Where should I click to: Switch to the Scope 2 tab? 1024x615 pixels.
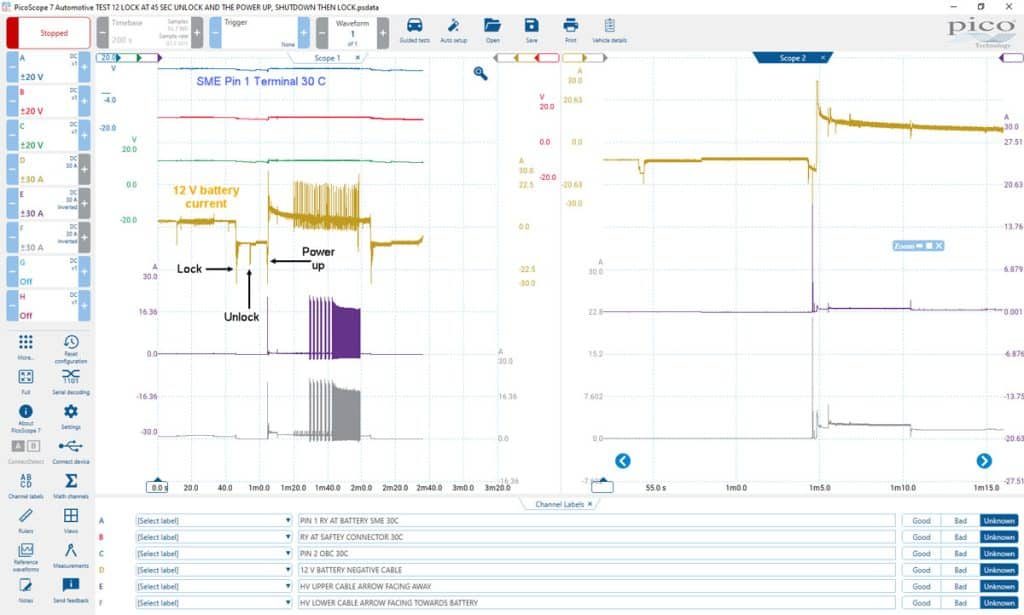coord(792,58)
